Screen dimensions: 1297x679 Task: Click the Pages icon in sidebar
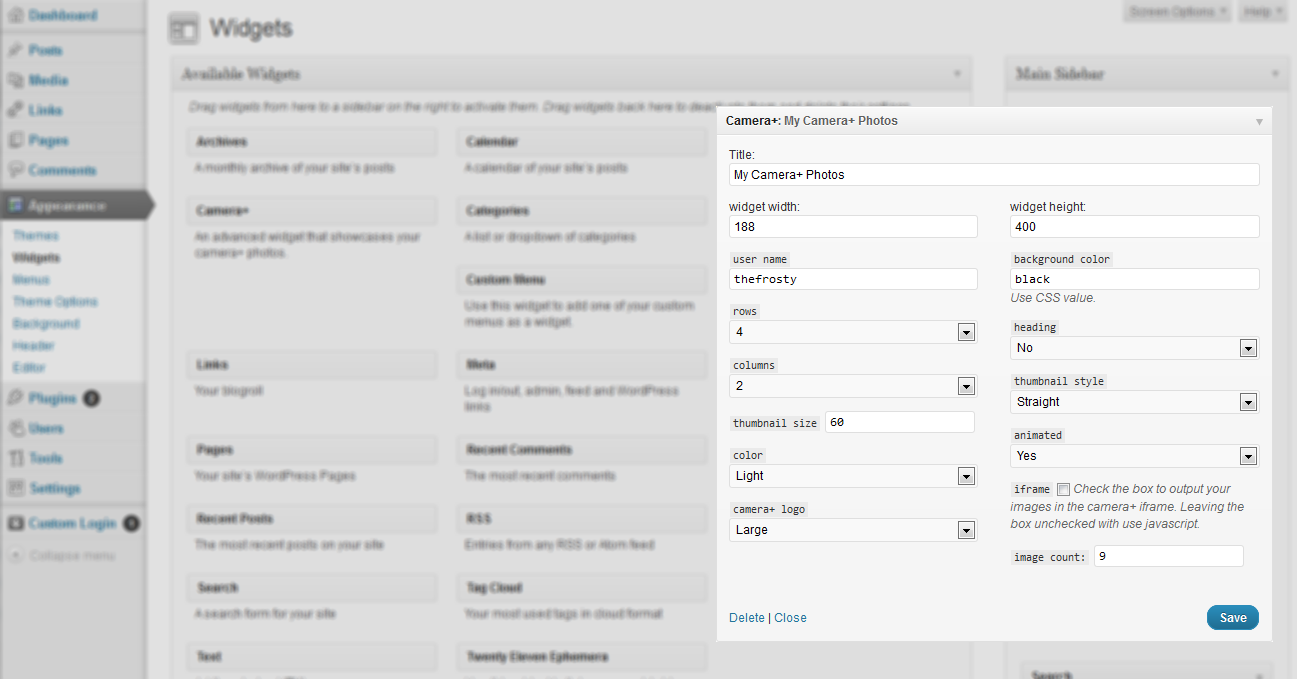pos(16,140)
